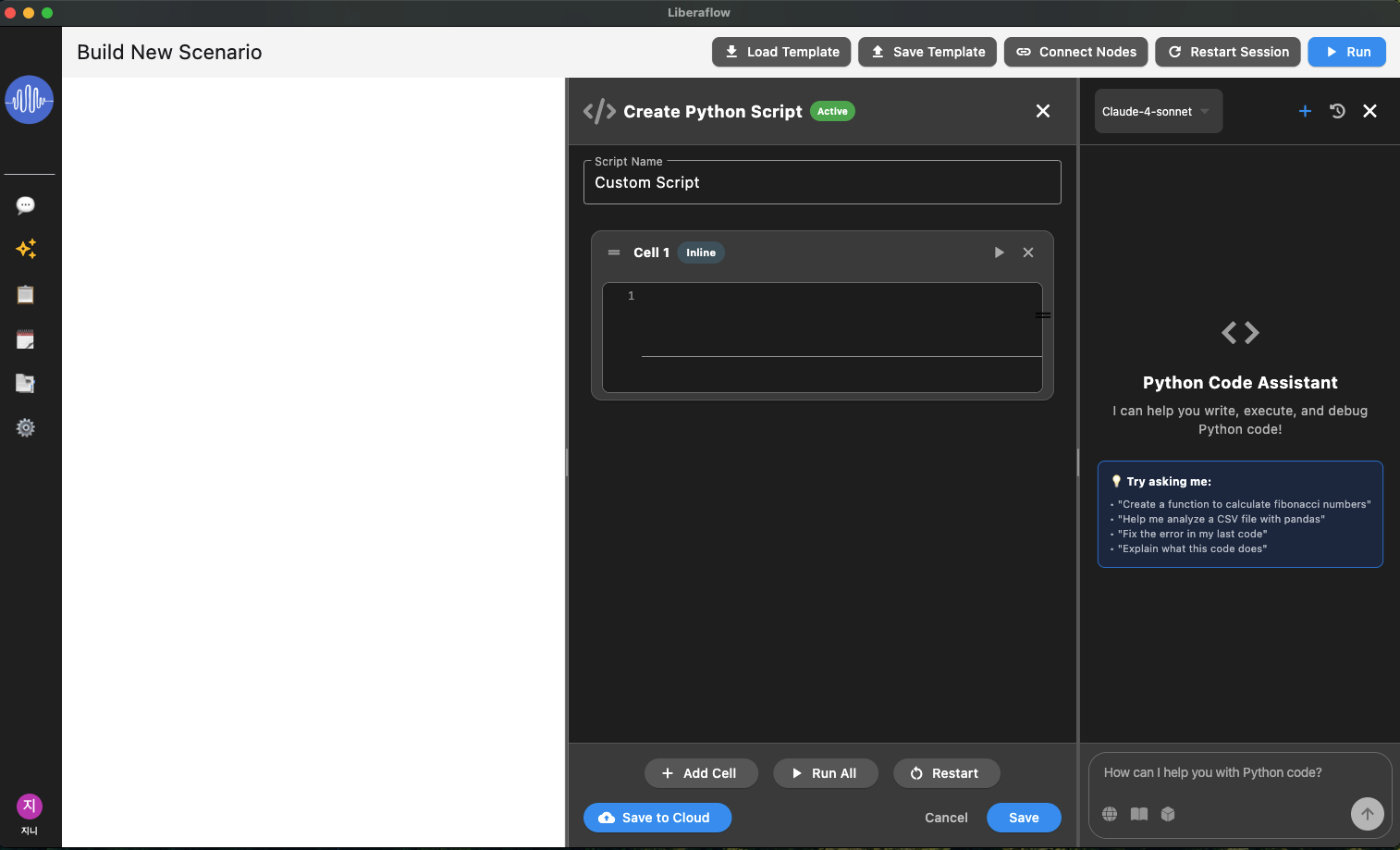Image resolution: width=1400 pixels, height=850 pixels.
Task: Click the Add Cell button
Action: click(x=700, y=773)
